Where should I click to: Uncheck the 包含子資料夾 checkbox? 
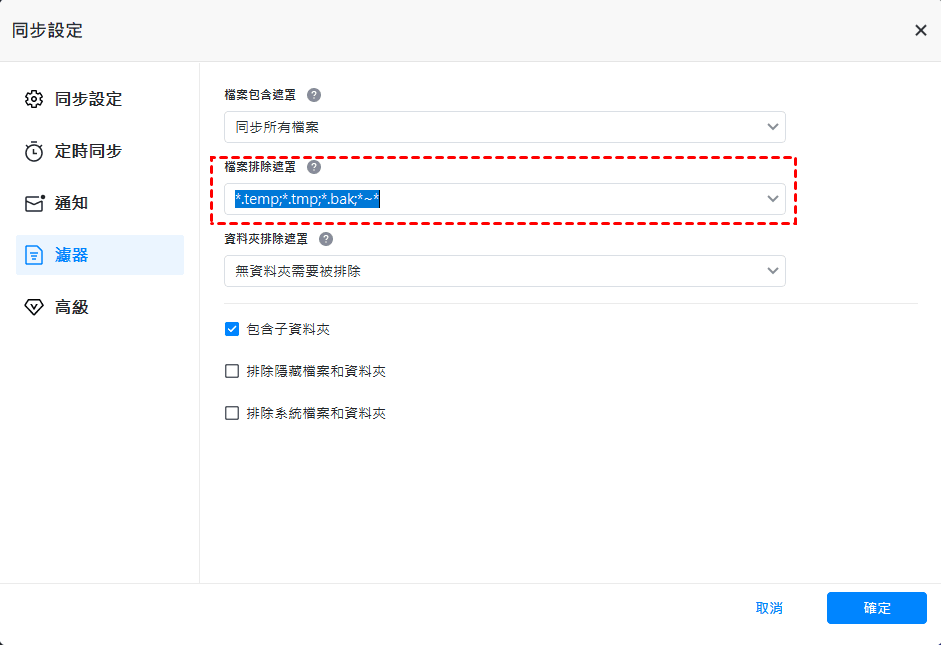(232, 329)
